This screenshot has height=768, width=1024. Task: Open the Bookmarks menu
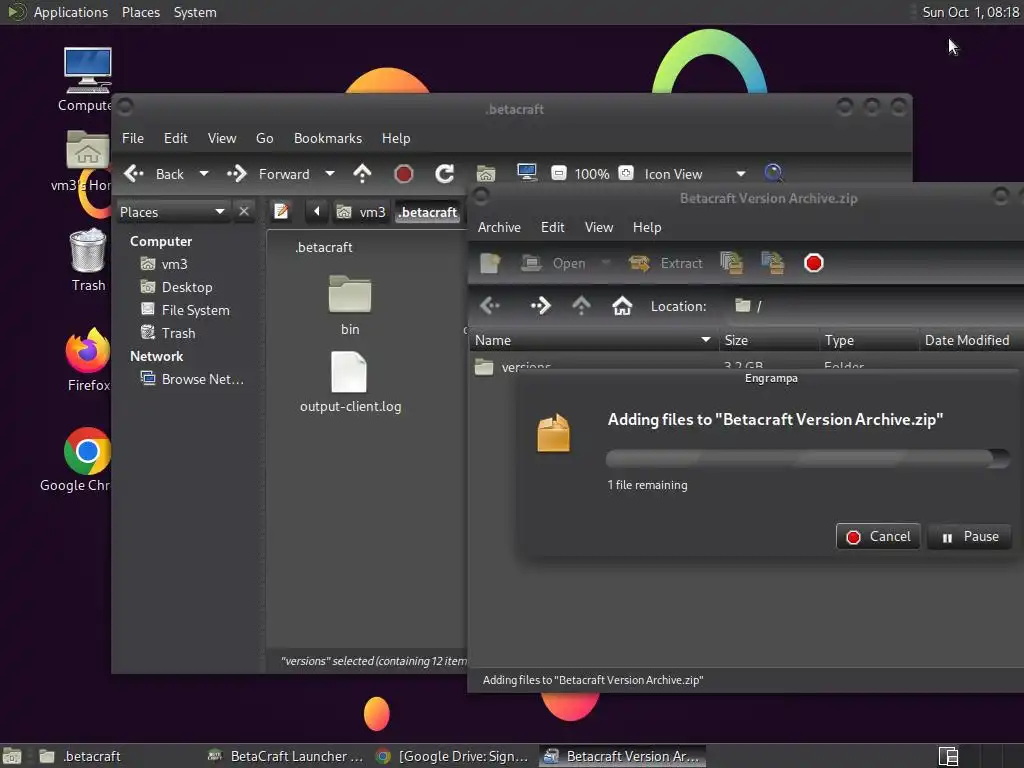pyautogui.click(x=328, y=138)
